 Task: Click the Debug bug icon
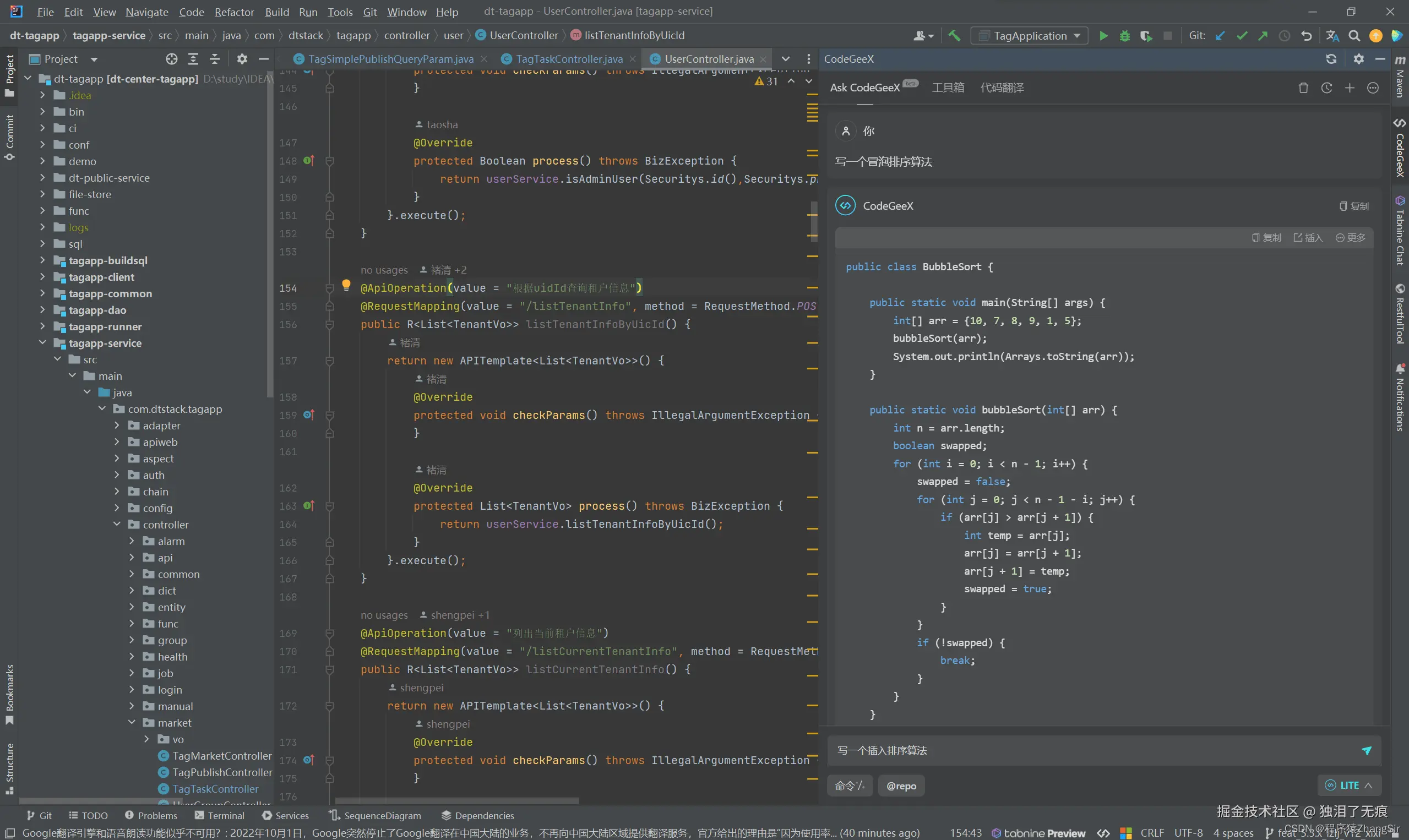point(1124,36)
